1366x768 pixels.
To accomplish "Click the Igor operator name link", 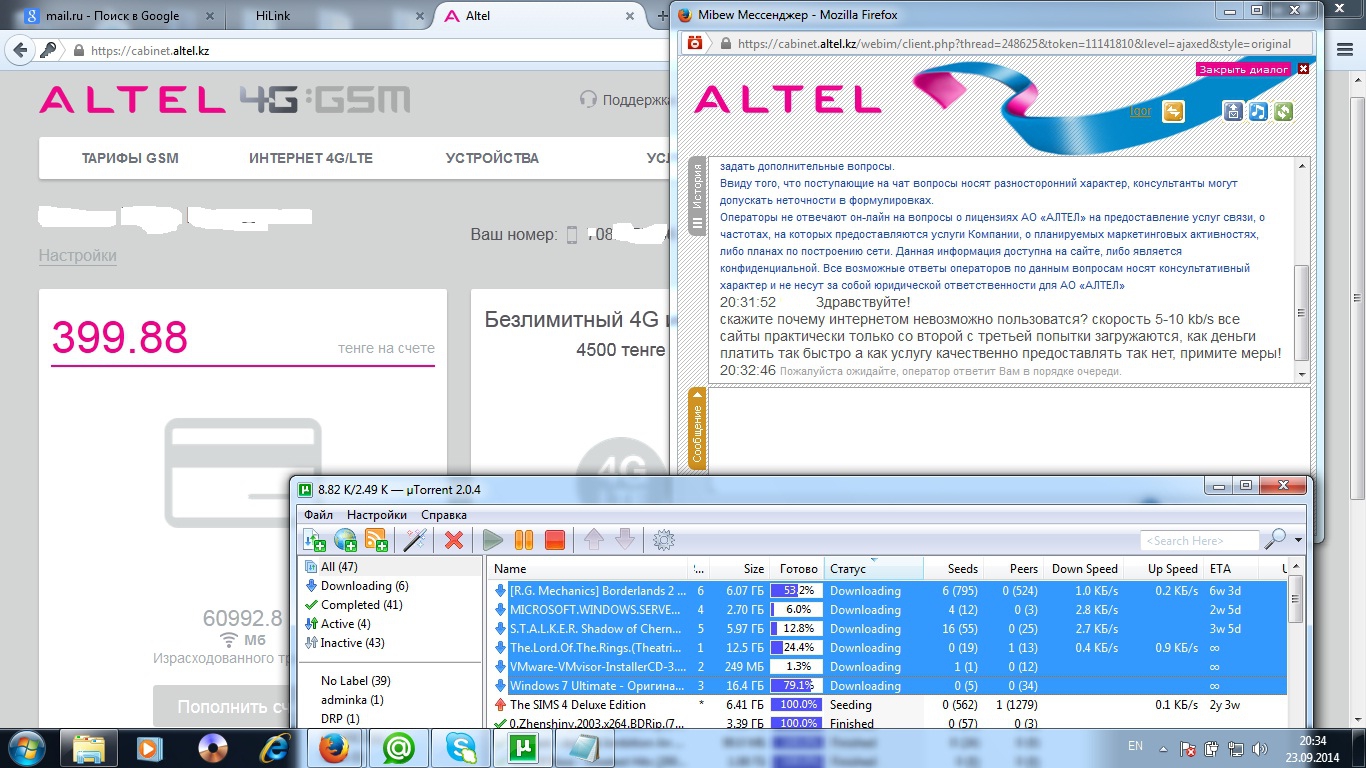I will (x=1140, y=111).
